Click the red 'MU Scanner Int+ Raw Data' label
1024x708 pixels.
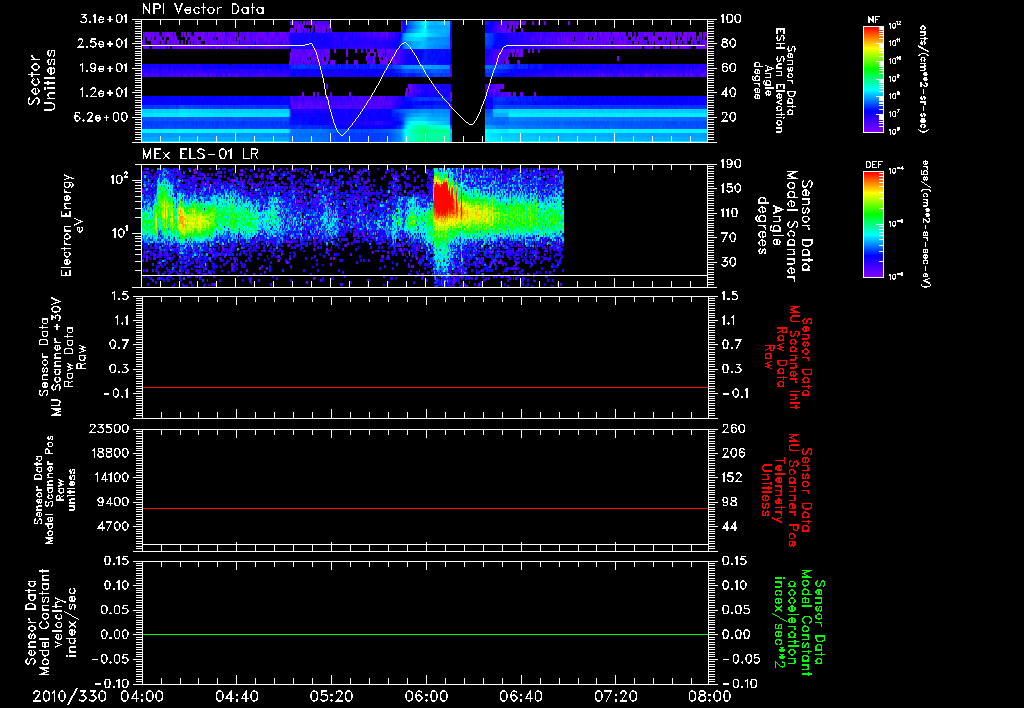click(x=788, y=358)
